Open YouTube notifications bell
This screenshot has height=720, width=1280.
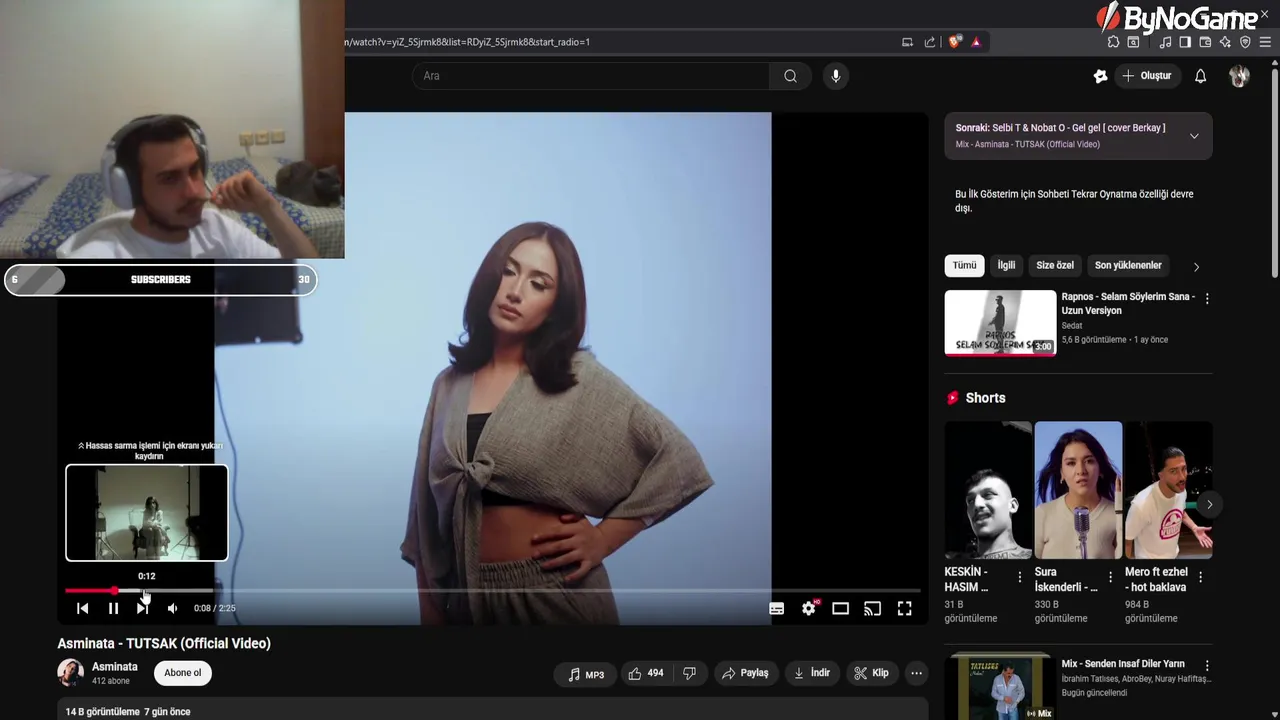pos(1201,76)
